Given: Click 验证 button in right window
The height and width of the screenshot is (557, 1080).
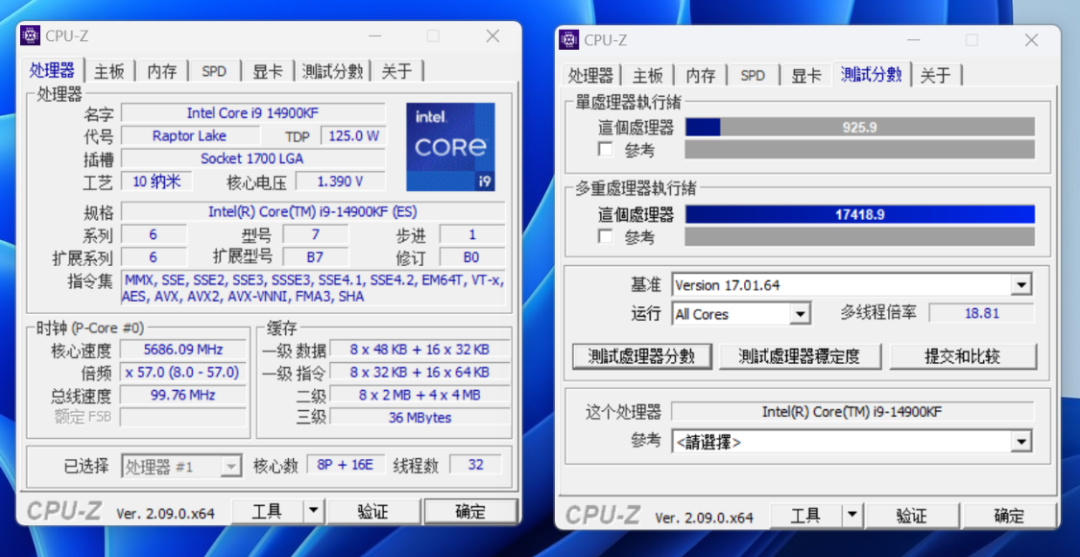Looking at the screenshot, I should pyautogui.click(x=913, y=515).
